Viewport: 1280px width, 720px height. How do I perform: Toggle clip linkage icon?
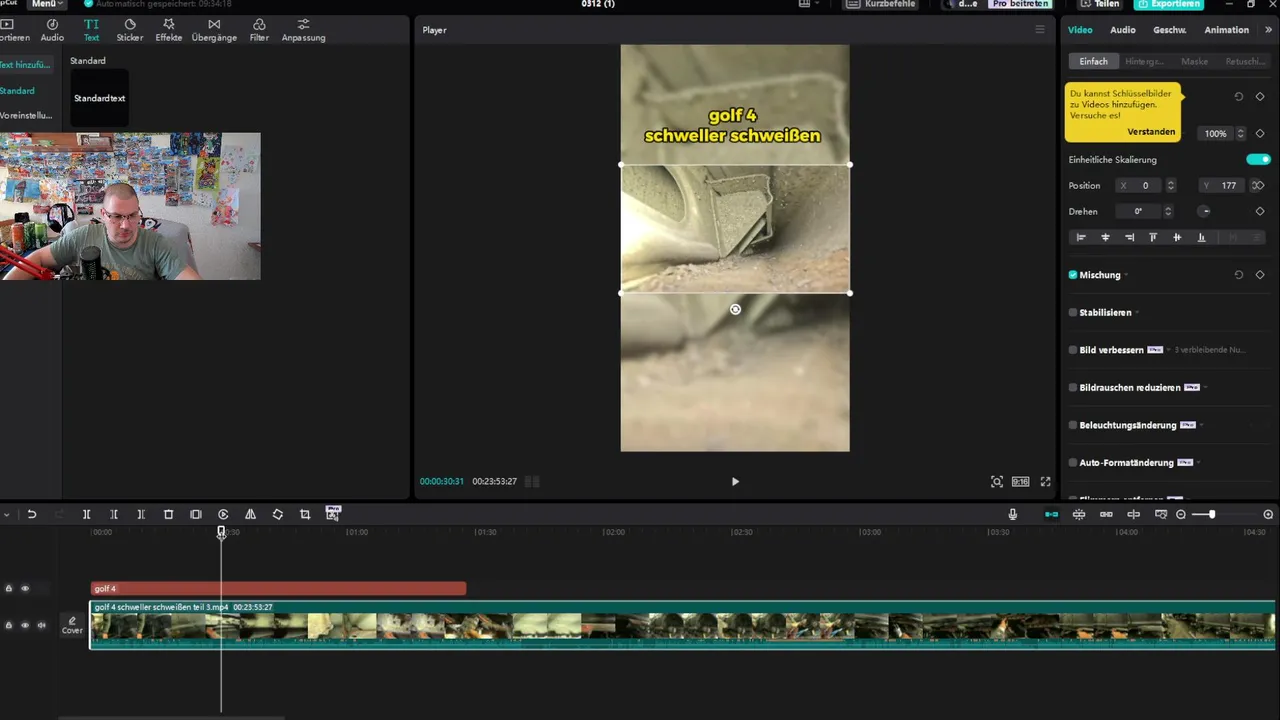click(x=1106, y=514)
